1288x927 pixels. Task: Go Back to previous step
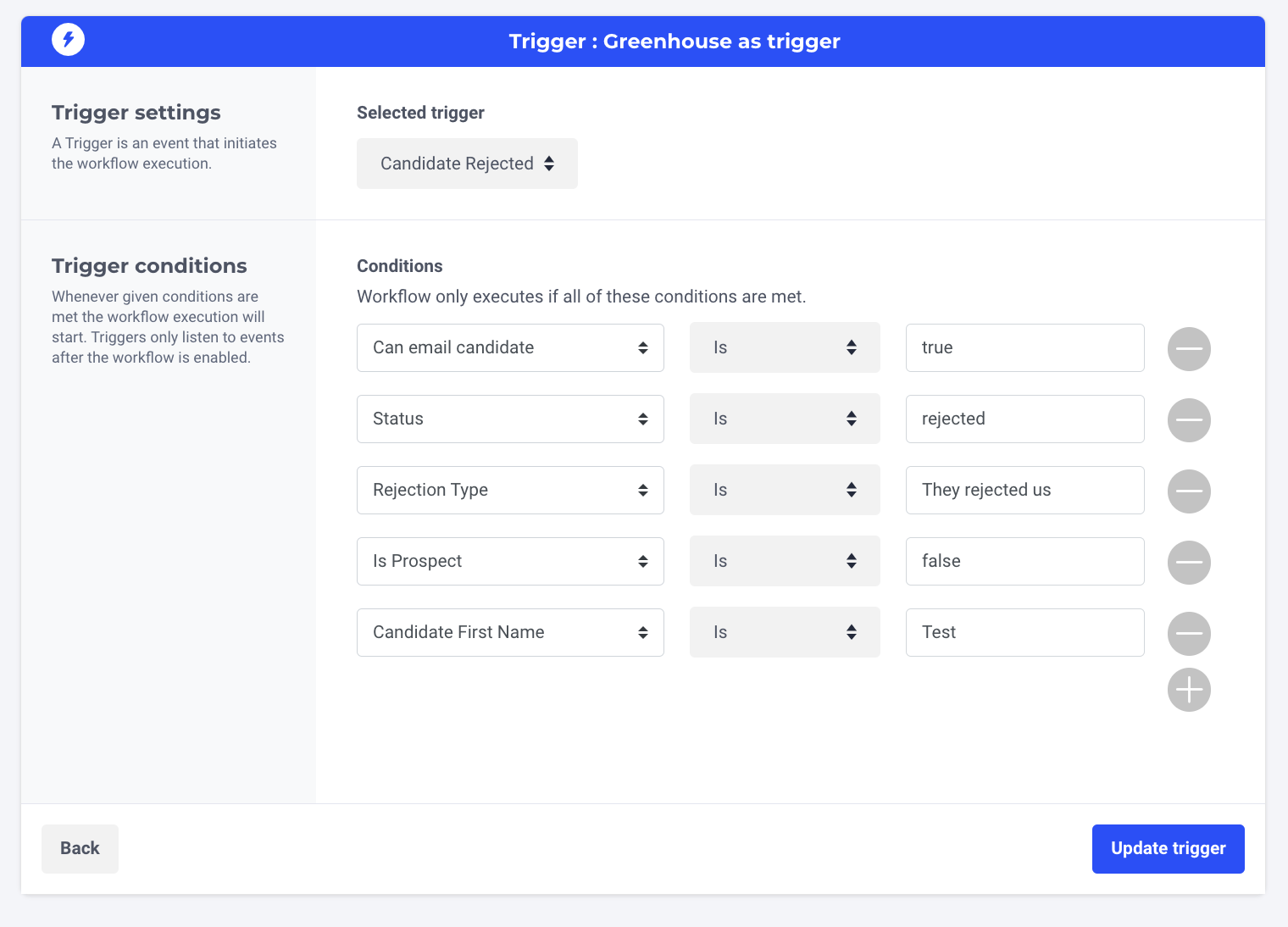coord(80,848)
